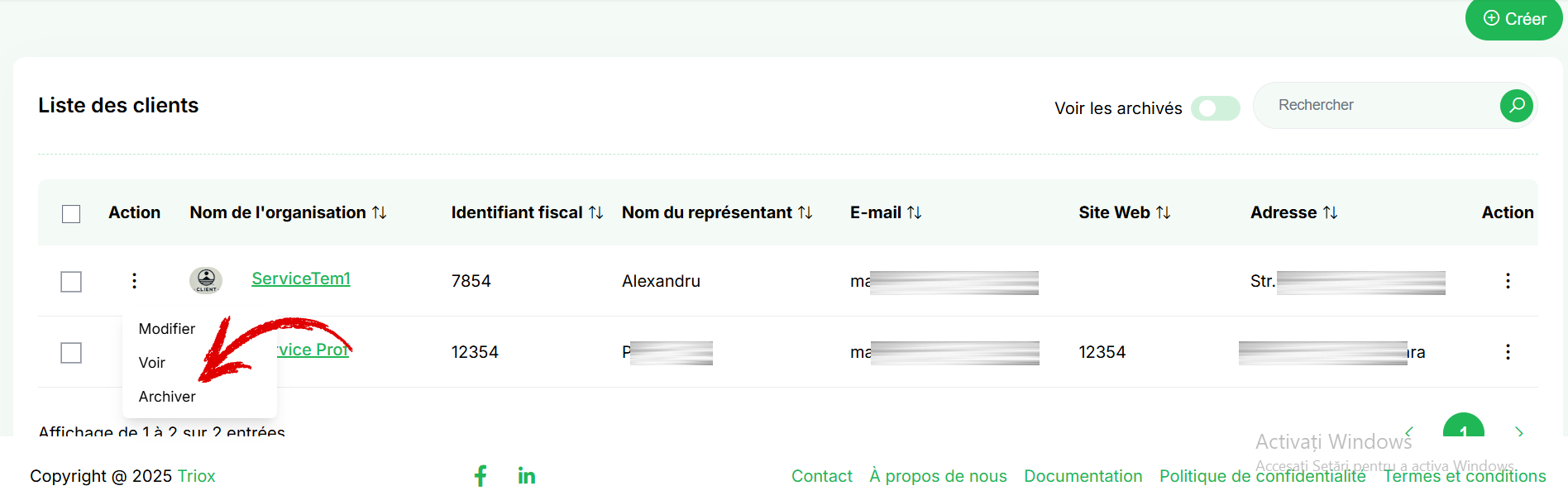
Task: Open the LinkedIn icon in footer
Action: (x=527, y=475)
